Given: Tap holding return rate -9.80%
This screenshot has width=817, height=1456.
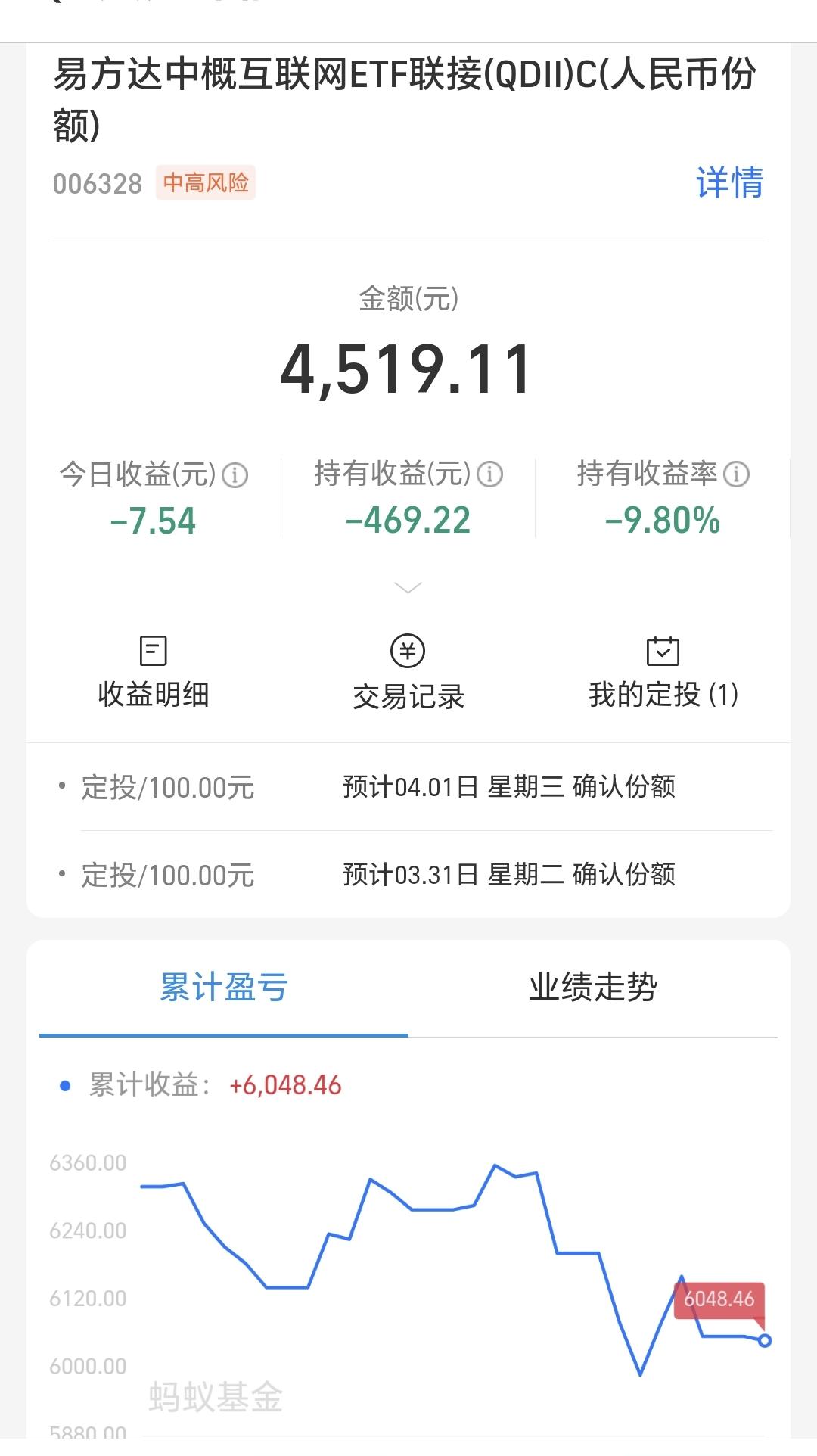Looking at the screenshot, I should click(663, 521).
